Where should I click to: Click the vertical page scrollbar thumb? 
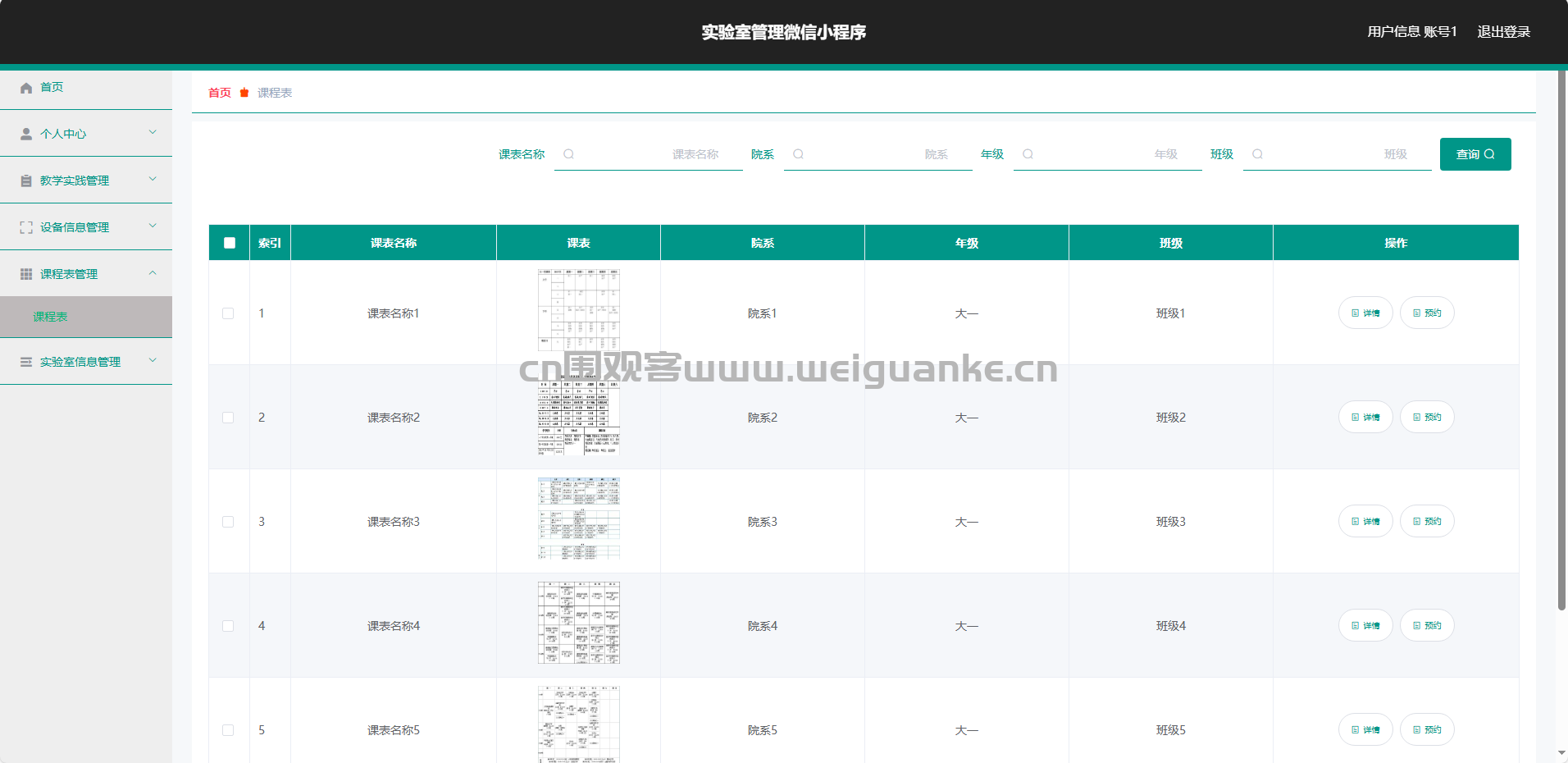coord(1561,340)
